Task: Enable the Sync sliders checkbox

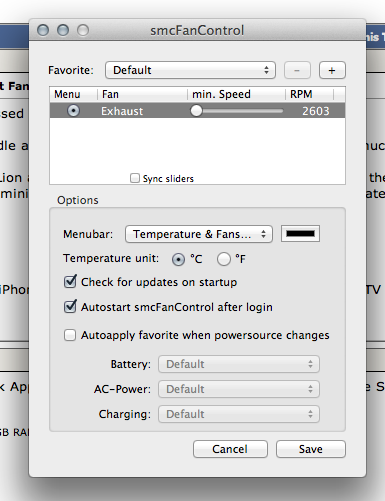Action: click(135, 178)
